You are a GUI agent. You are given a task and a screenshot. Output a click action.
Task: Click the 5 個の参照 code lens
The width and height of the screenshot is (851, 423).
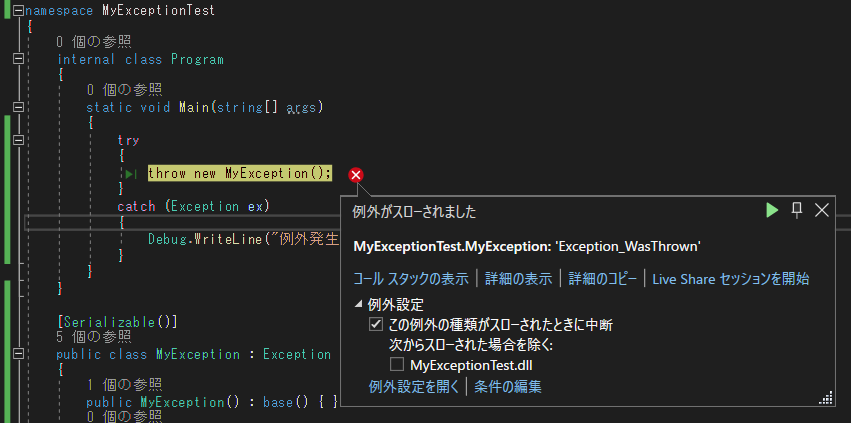pyautogui.click(x=93, y=337)
